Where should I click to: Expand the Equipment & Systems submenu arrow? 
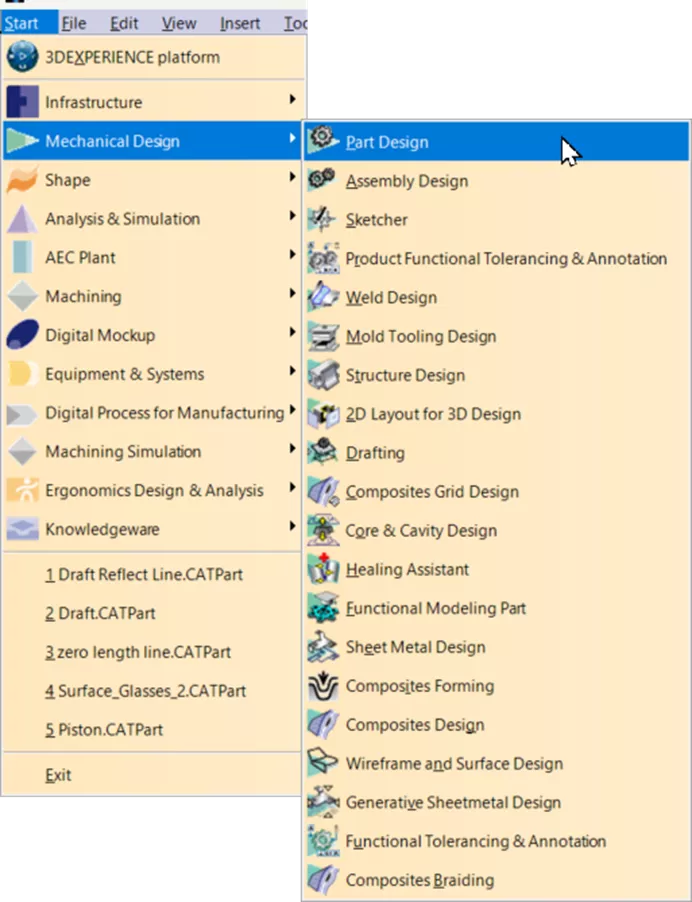point(292,371)
